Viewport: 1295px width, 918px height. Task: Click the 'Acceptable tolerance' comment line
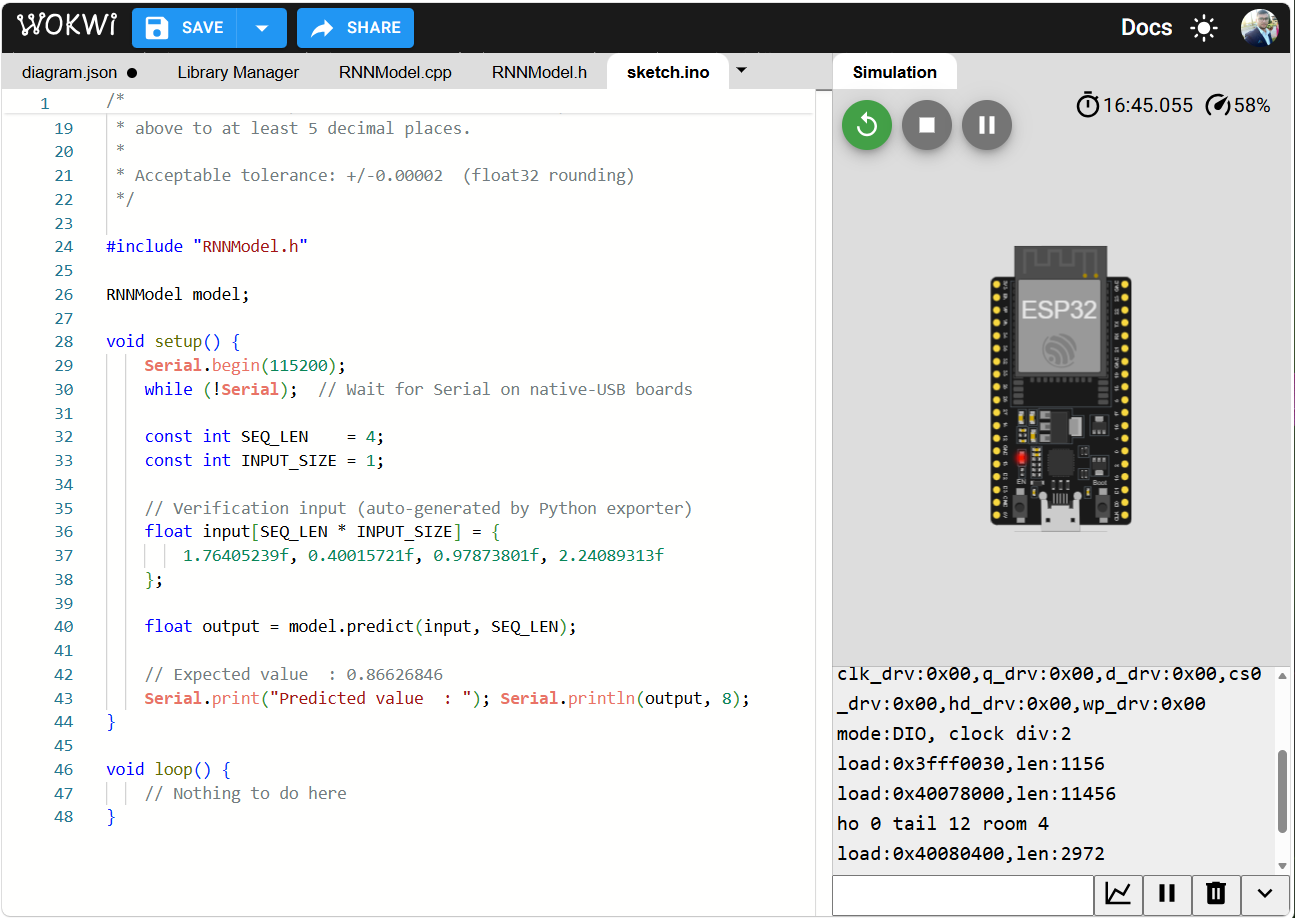[x=375, y=176]
